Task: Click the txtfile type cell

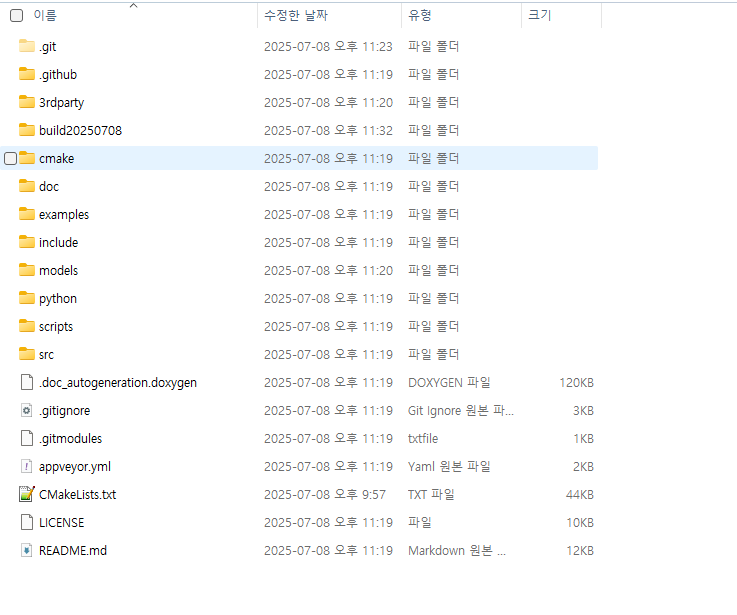Action: pos(423,438)
